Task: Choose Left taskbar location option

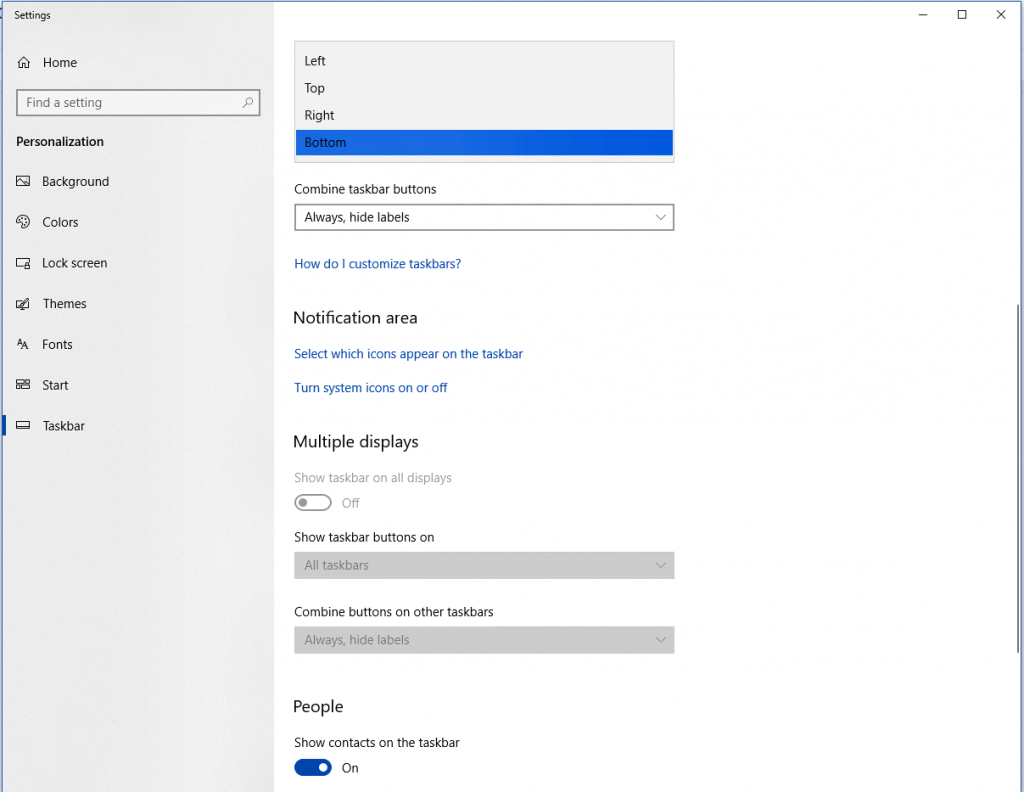Action: [484, 61]
